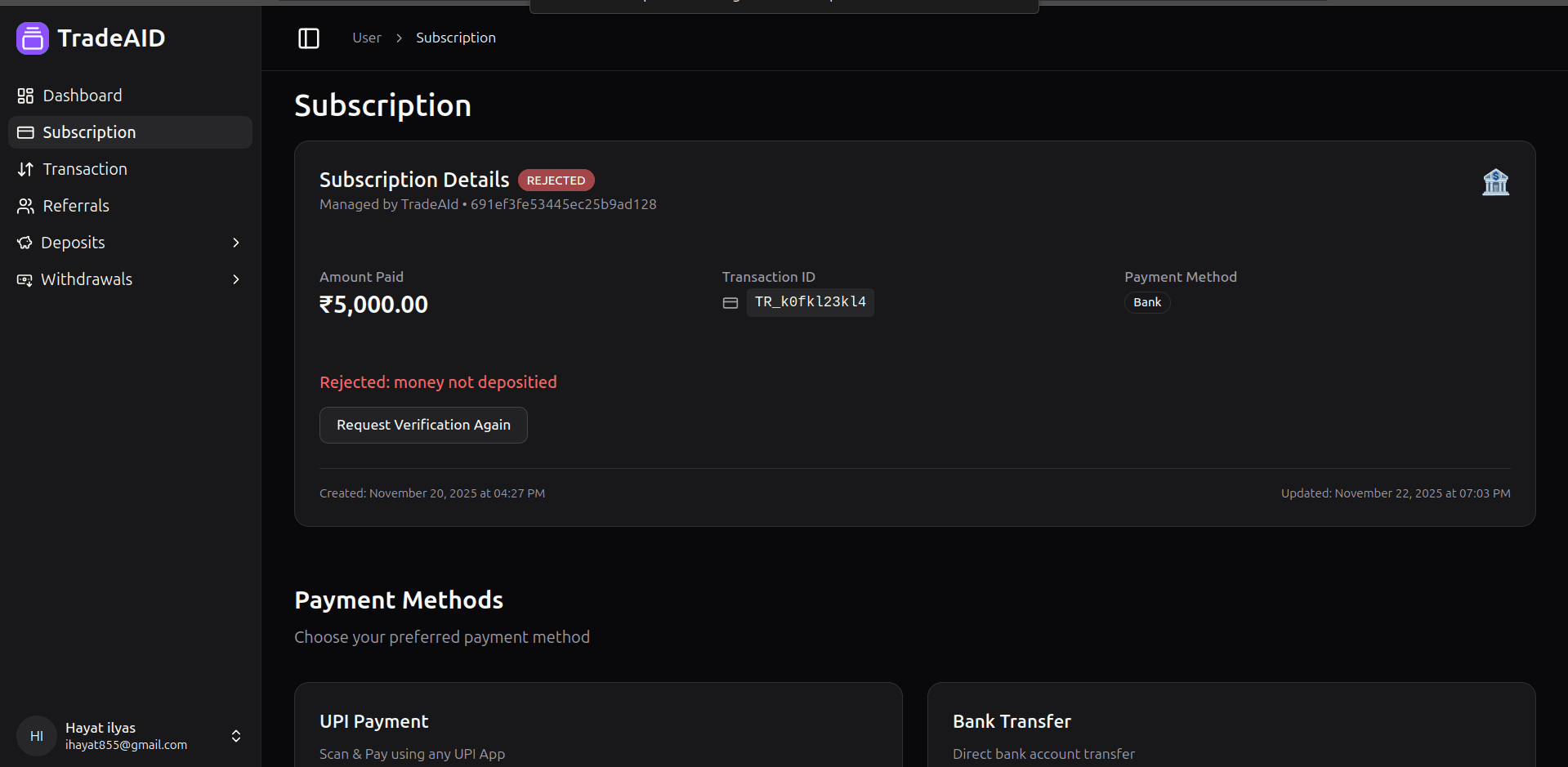Click the bank building icon

(x=1495, y=181)
